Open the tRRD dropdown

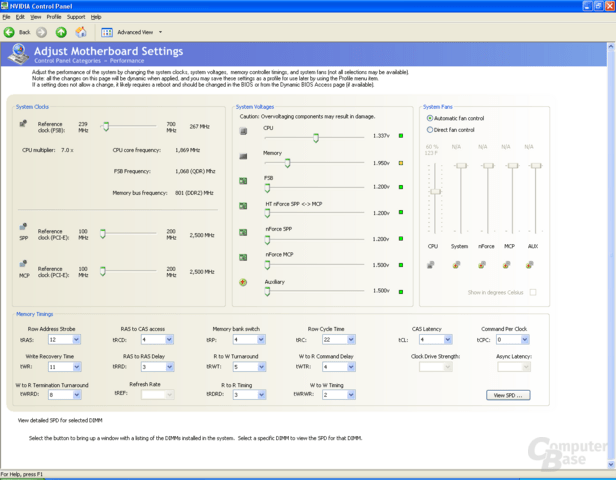coord(169,367)
